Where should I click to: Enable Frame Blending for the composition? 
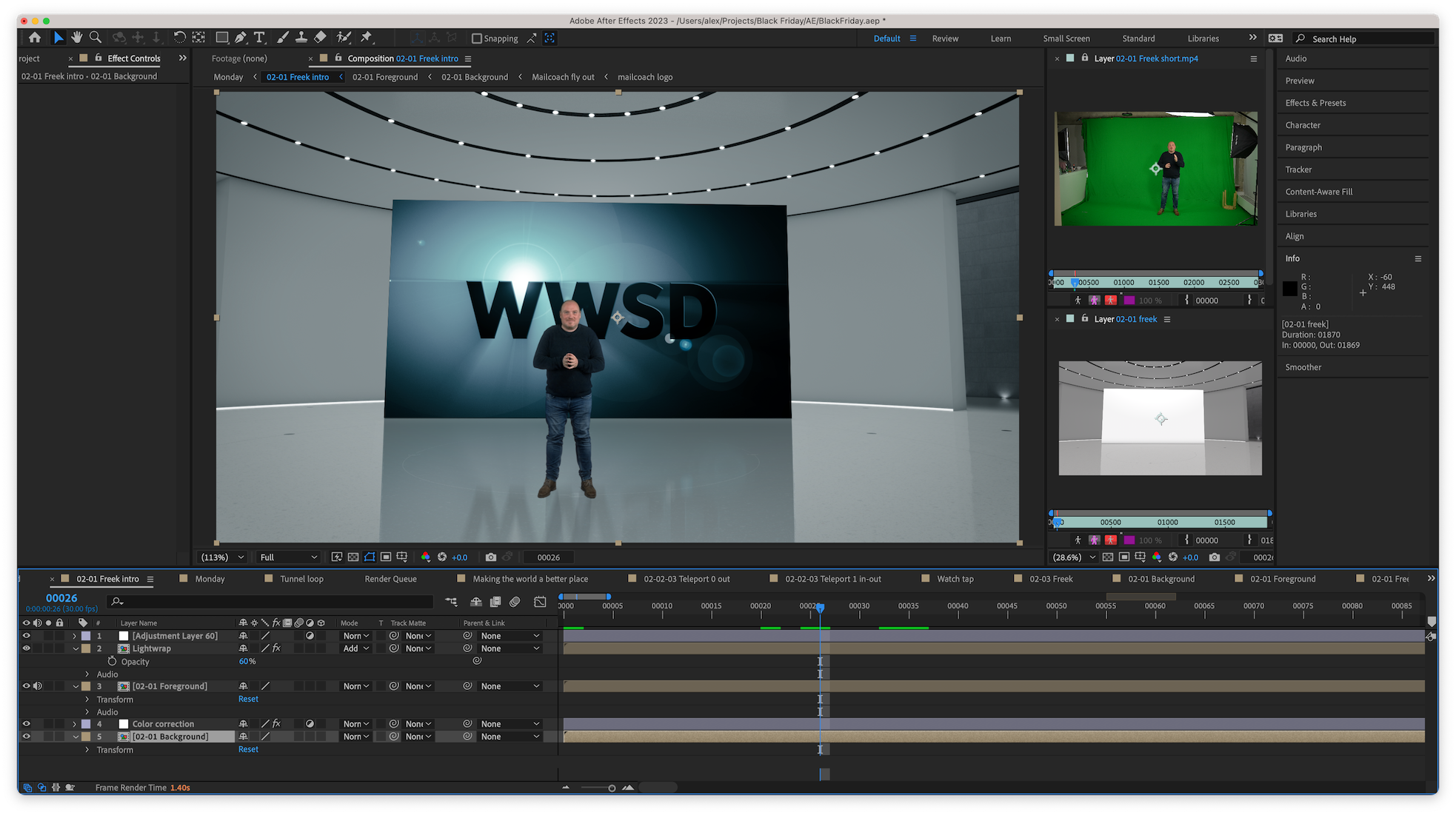(x=495, y=602)
